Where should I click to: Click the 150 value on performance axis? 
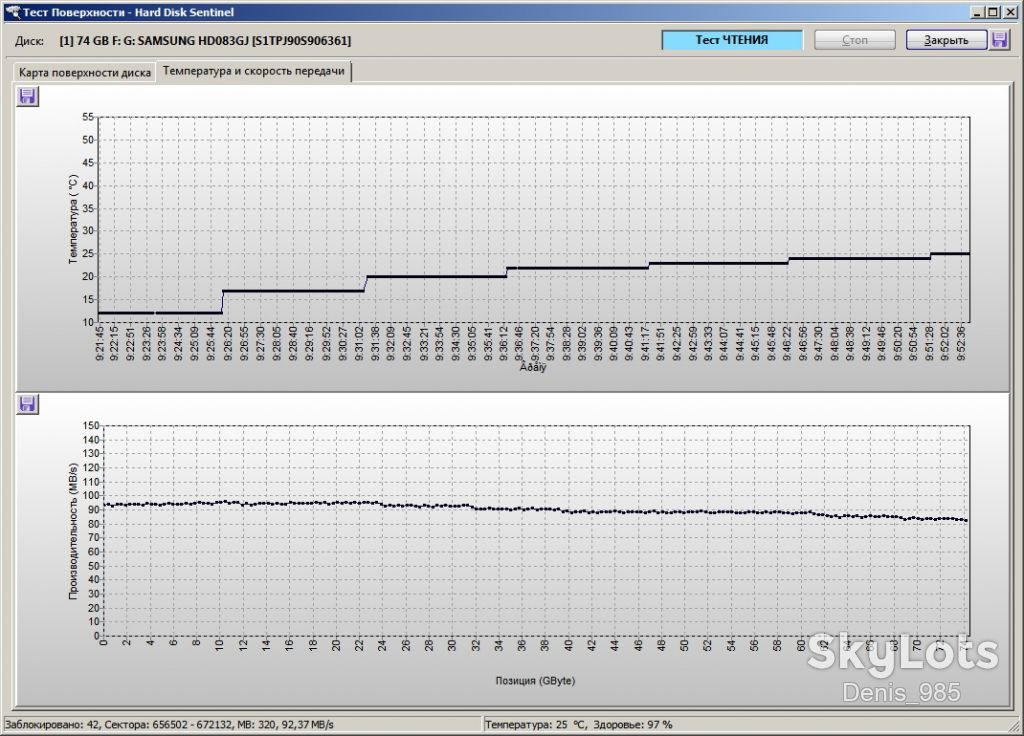91,426
